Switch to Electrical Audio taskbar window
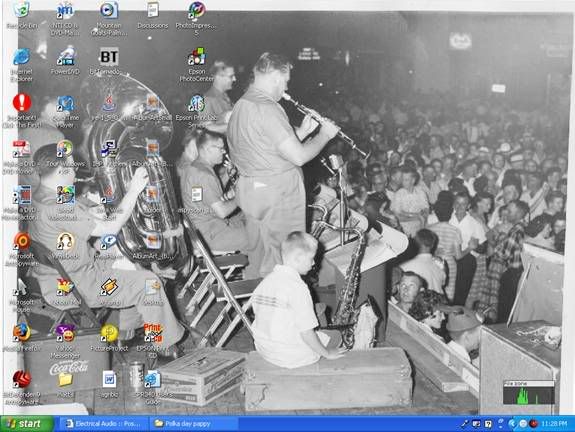Screen dimensions: 575x432 tap(103, 424)
